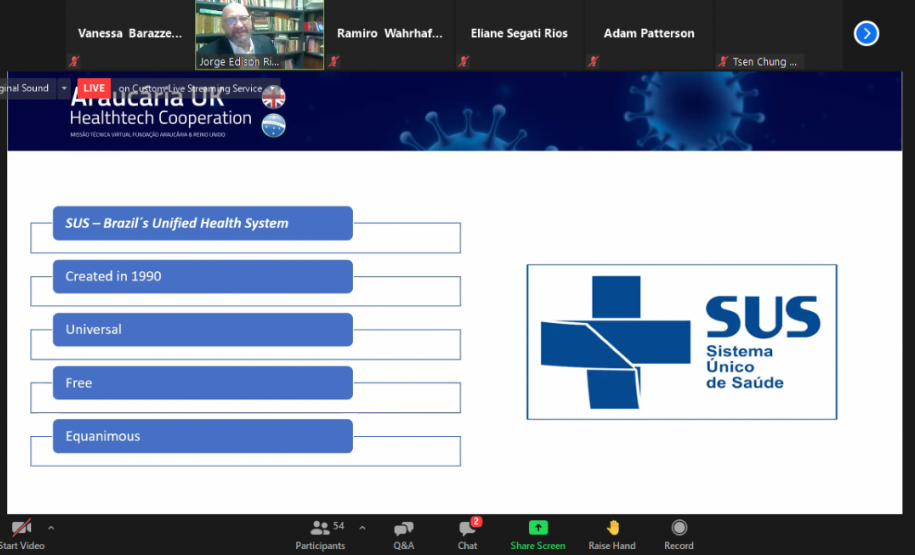The width and height of the screenshot is (915, 555).
Task: Show next participants with blue arrow
Action: [866, 33]
